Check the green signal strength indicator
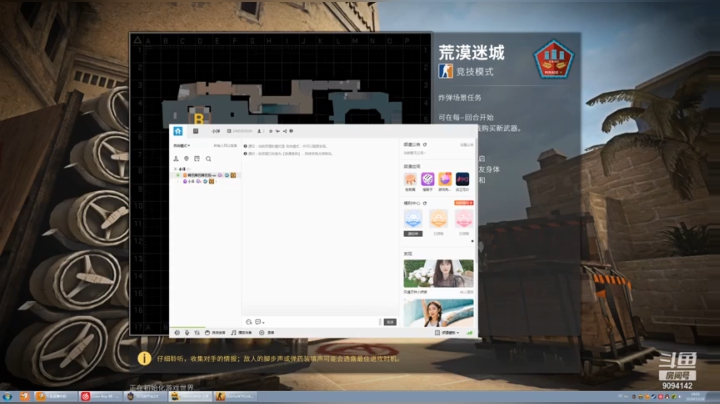The height and width of the screenshot is (404, 720). (x=470, y=333)
